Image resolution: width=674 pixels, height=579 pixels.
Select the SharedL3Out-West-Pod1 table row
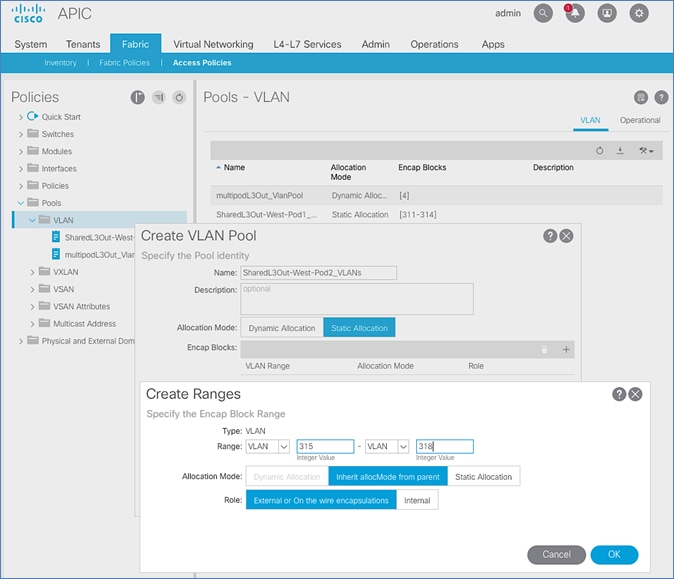click(436, 214)
